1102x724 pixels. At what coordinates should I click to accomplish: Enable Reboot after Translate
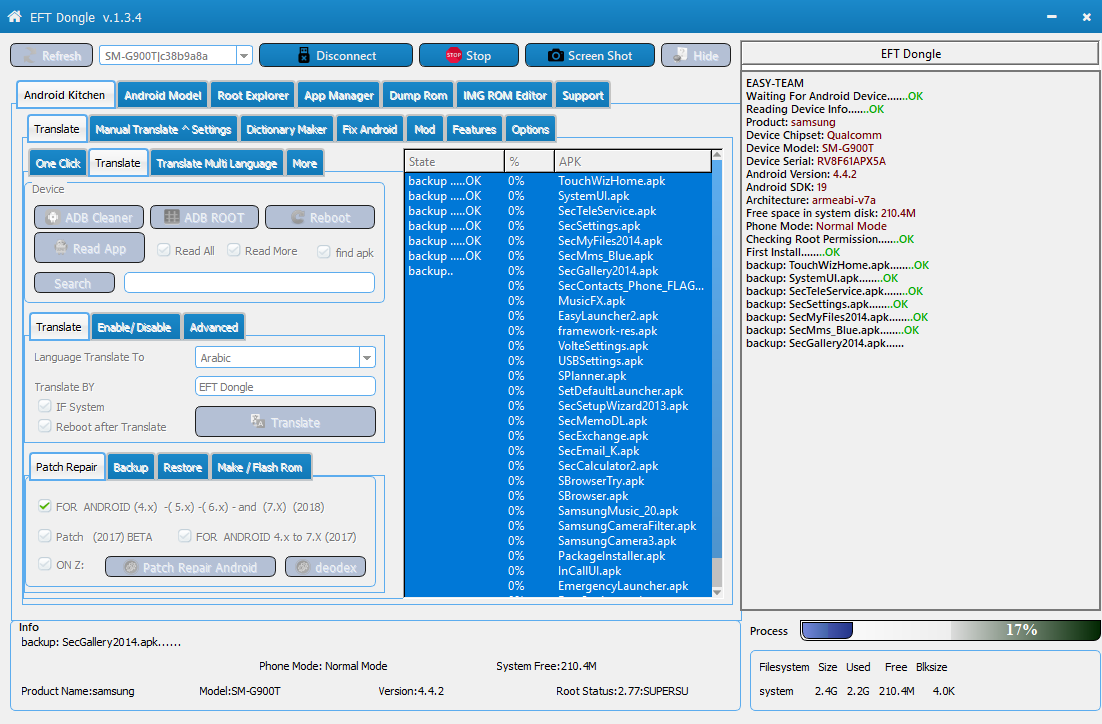[45, 426]
